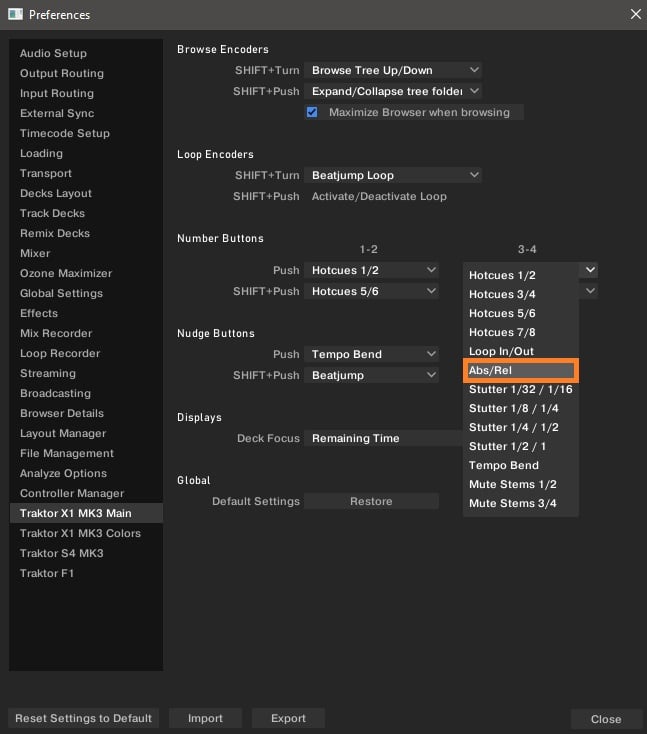Open Deck Focus Remaining Time dropdown
647x734 pixels.
pos(383,439)
